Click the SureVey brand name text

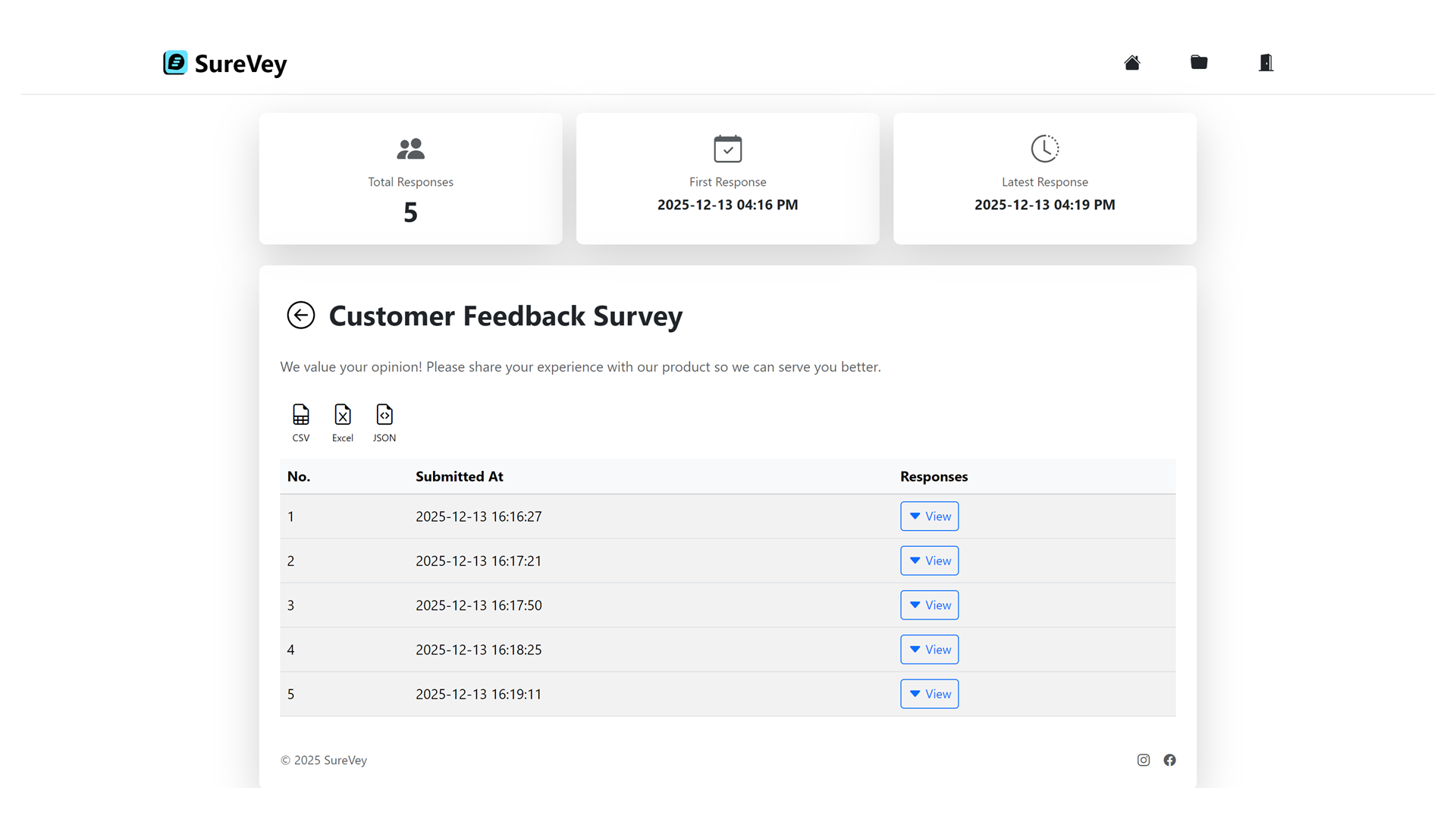[x=240, y=64]
